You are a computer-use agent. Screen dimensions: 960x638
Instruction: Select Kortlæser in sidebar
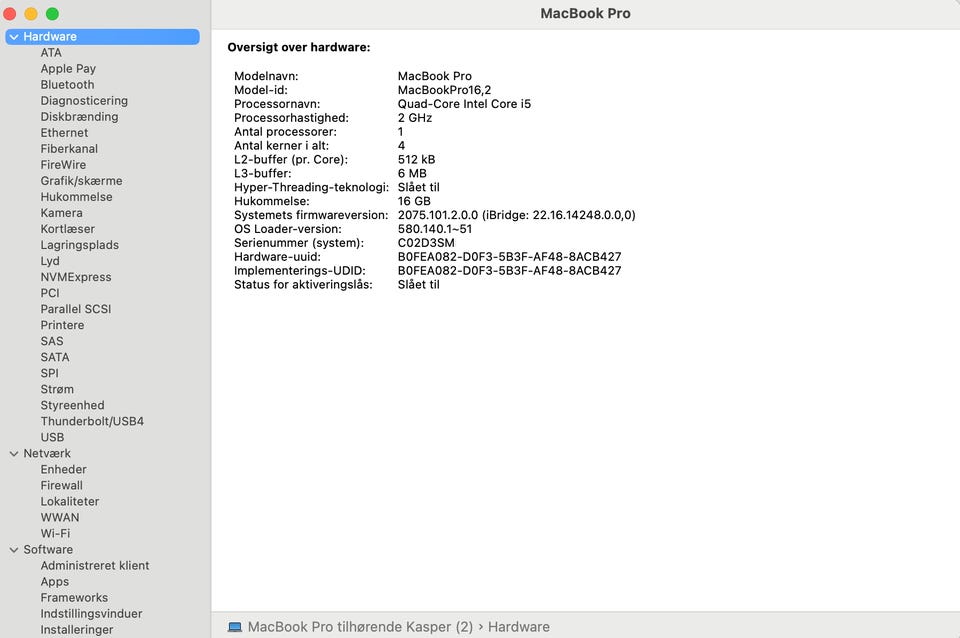pyautogui.click(x=67, y=229)
